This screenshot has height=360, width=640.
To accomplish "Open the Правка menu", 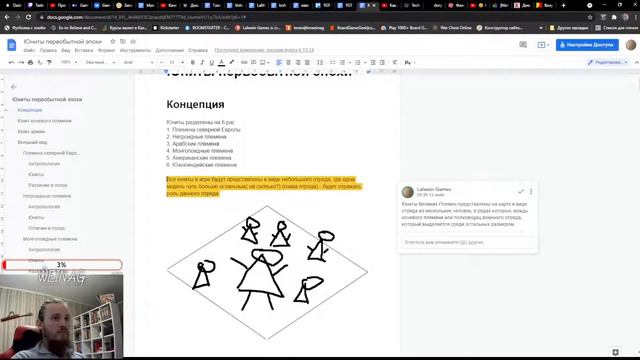I will tap(48, 50).
